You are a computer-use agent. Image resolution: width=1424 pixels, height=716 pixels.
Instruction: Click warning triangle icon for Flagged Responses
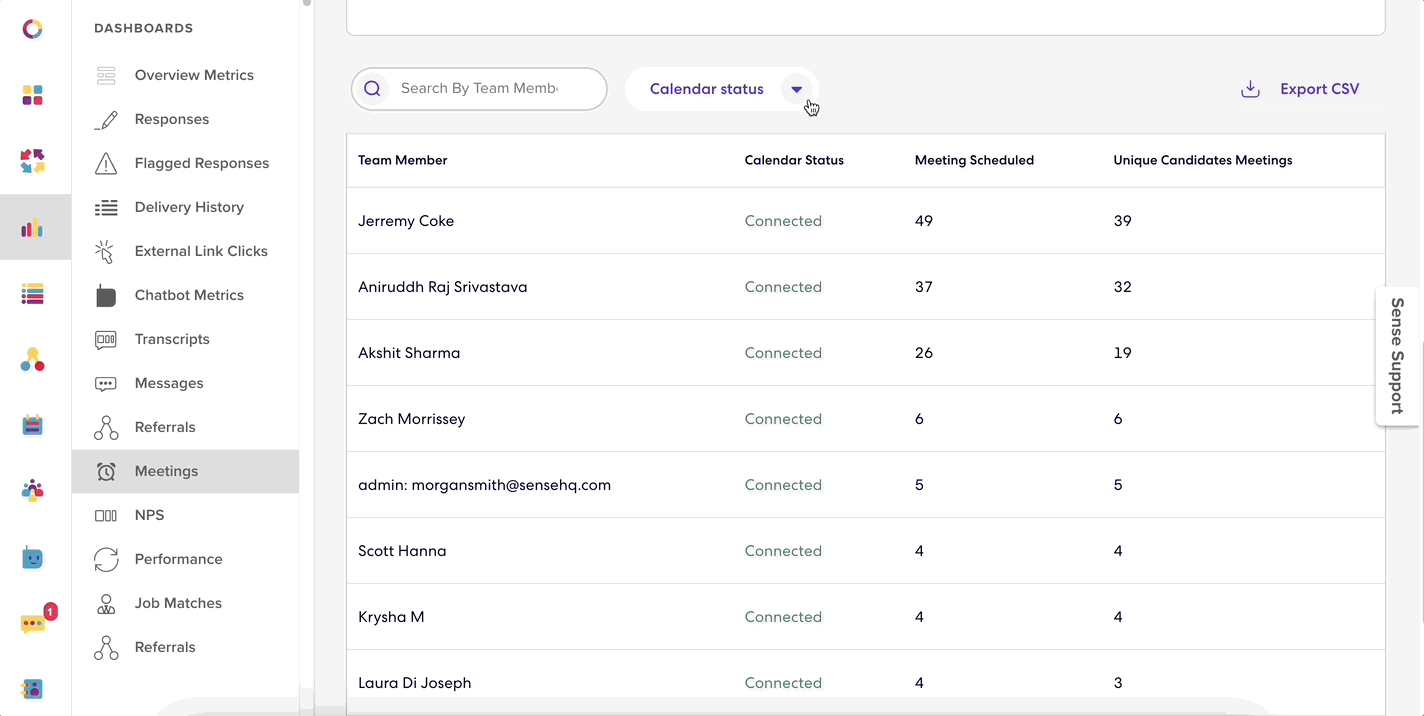[106, 163]
